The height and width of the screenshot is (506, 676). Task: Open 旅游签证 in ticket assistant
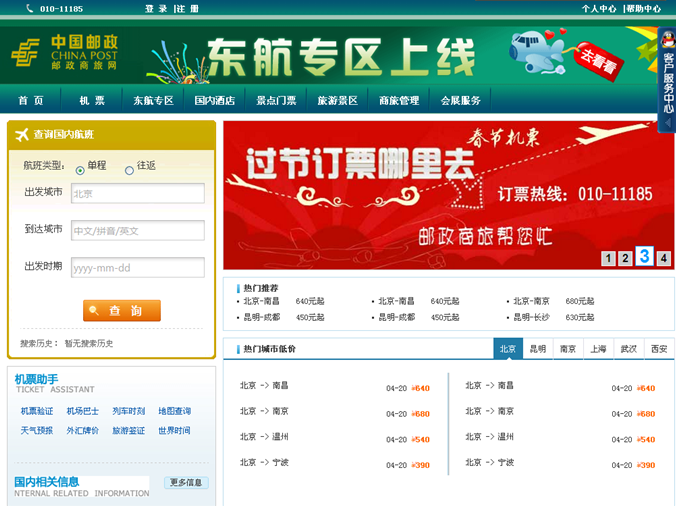pos(128,430)
